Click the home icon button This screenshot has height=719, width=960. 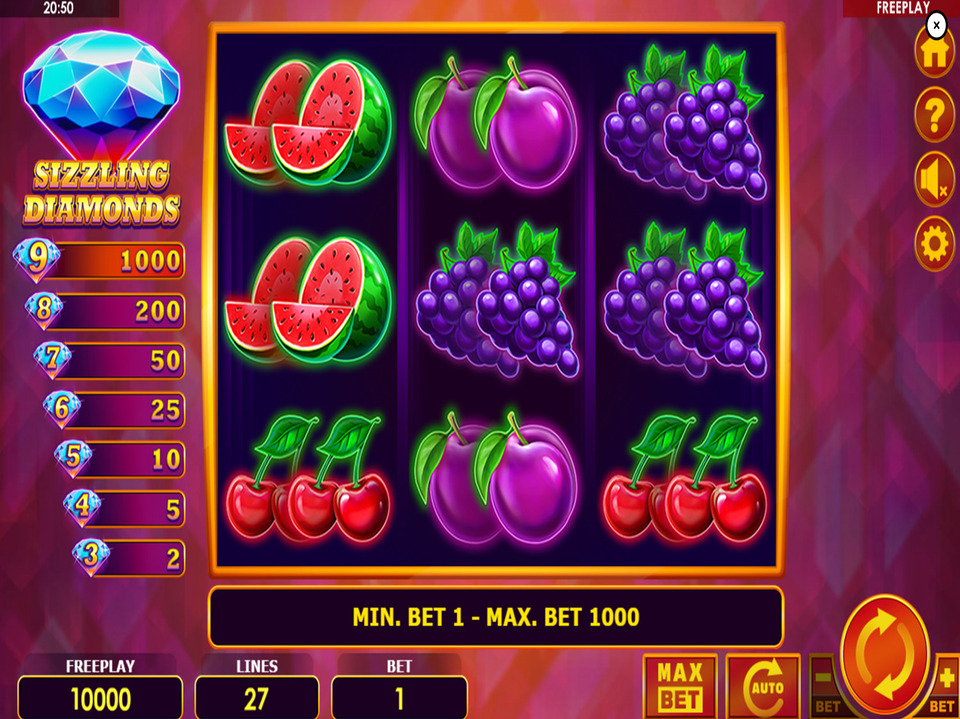[934, 53]
